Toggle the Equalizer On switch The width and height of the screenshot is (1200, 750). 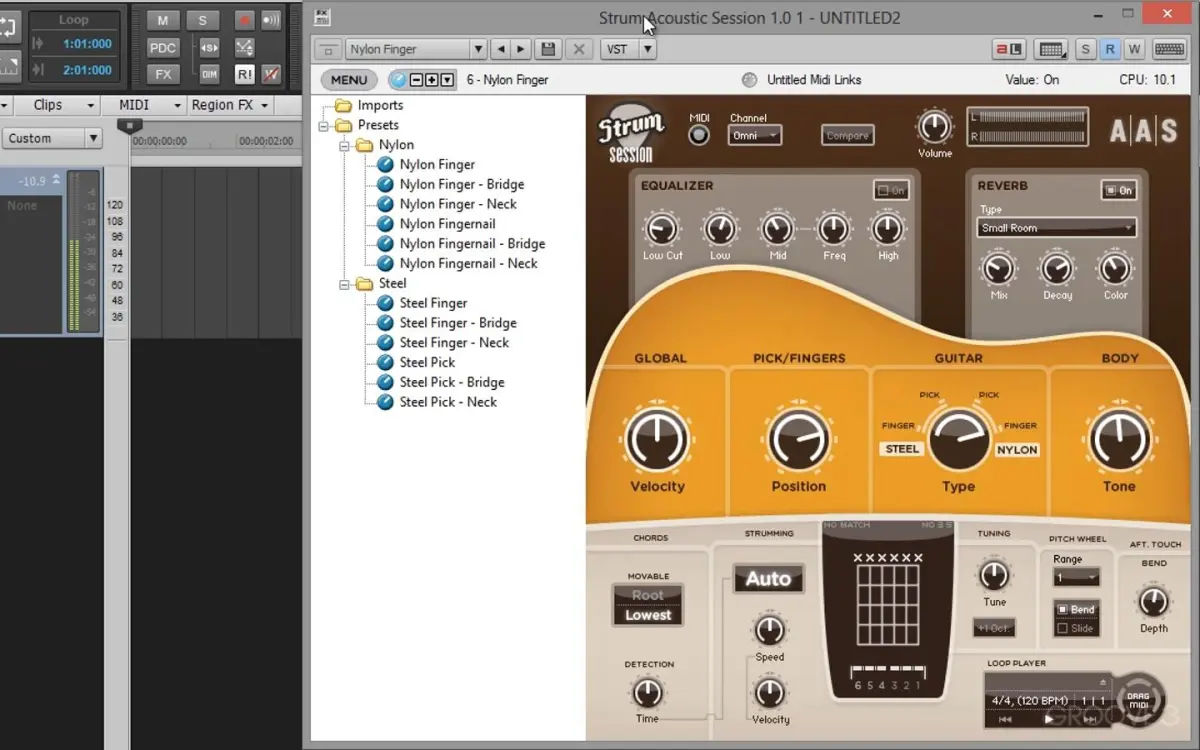coord(890,190)
